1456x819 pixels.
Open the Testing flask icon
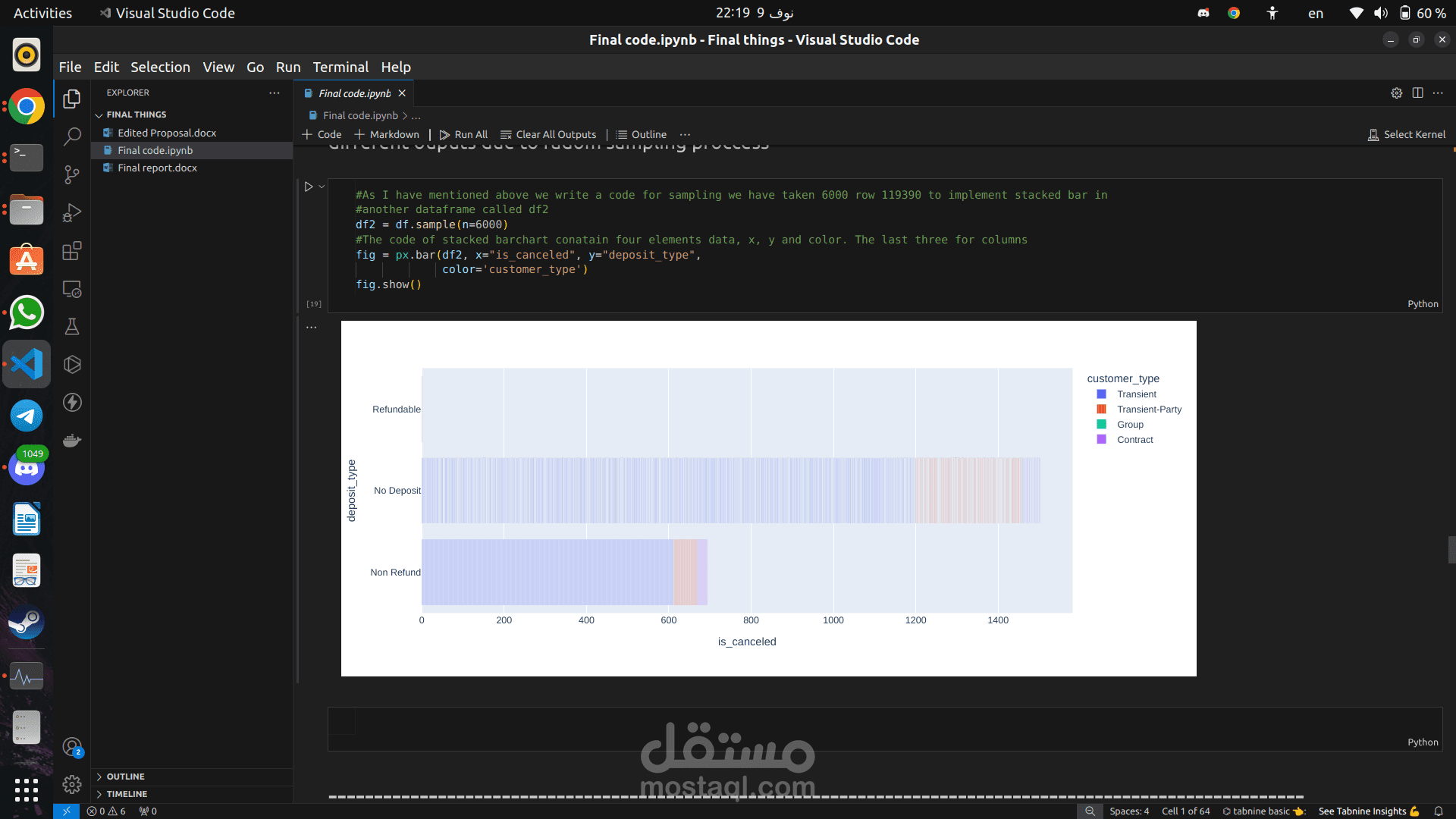(x=72, y=327)
